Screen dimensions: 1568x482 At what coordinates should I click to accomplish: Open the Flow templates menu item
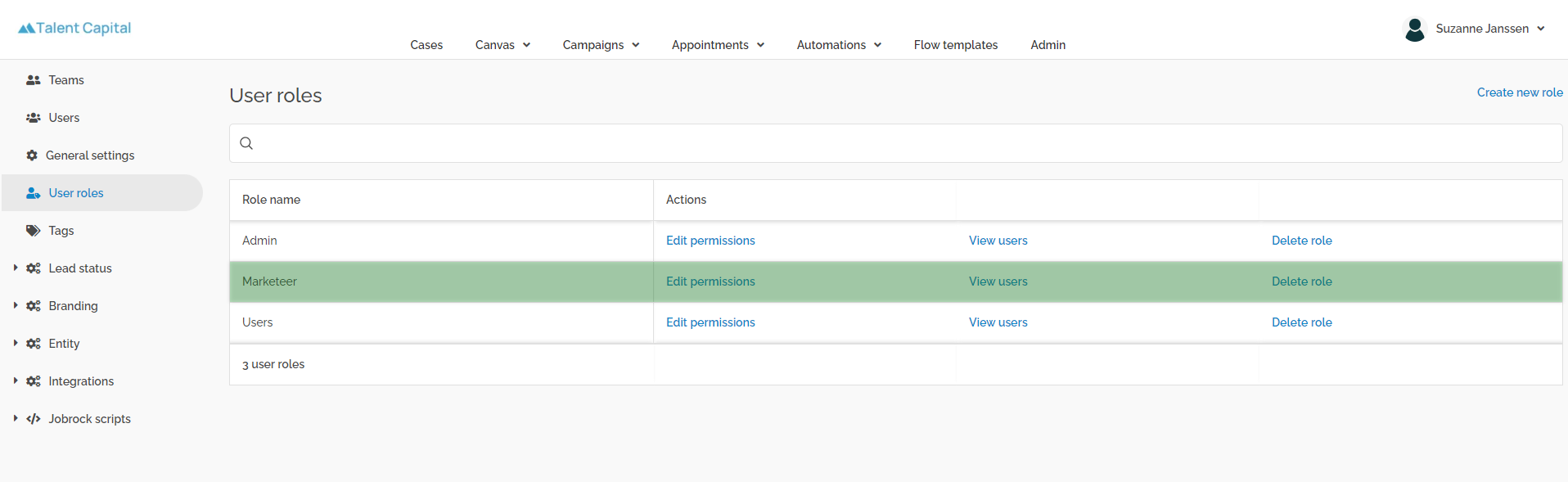[x=956, y=45]
